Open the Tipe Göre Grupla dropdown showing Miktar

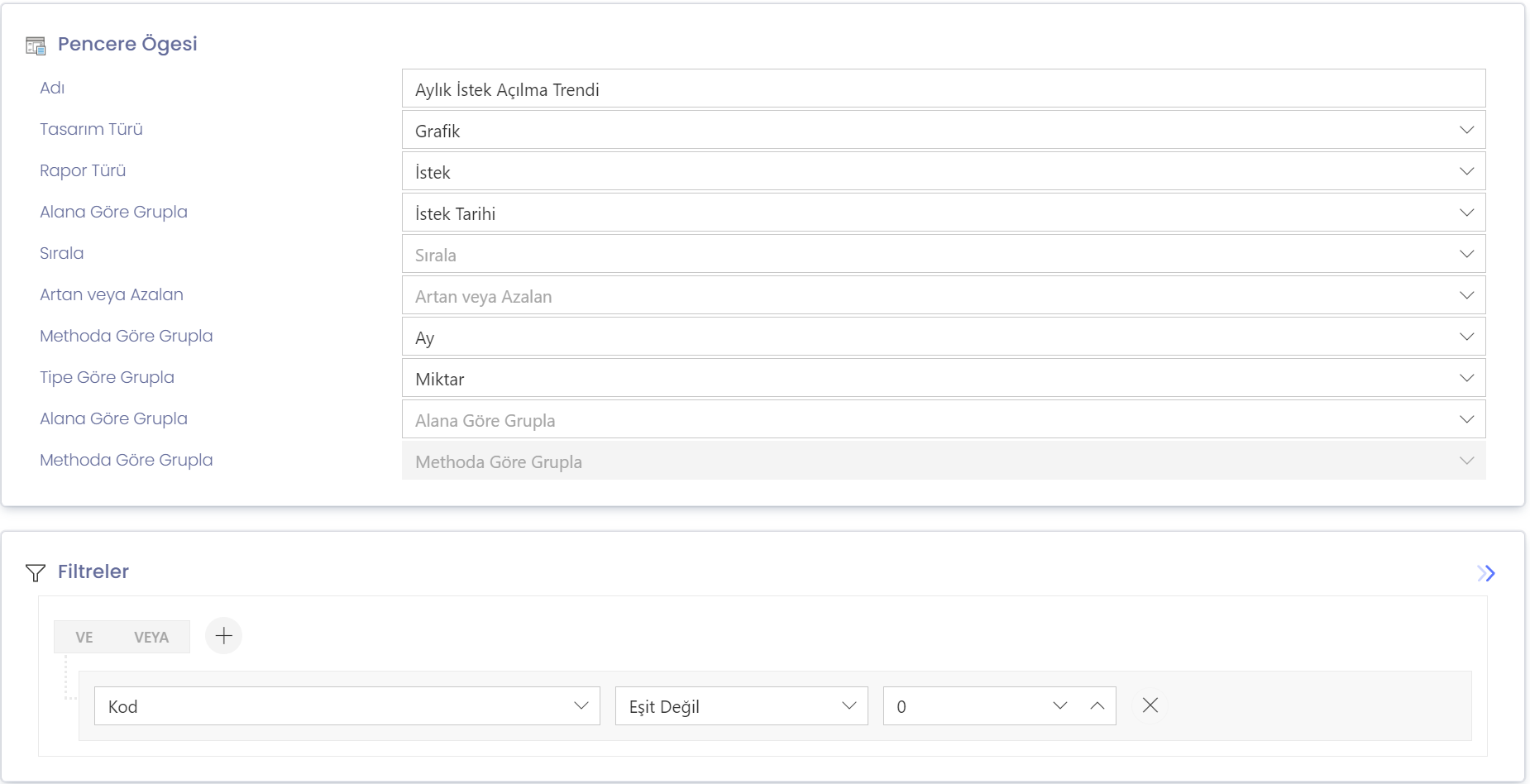(944, 378)
